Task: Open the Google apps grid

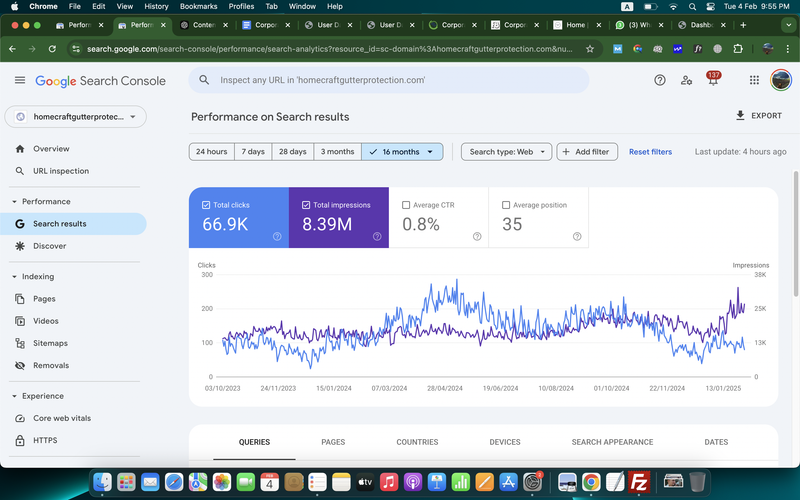Action: [x=754, y=80]
